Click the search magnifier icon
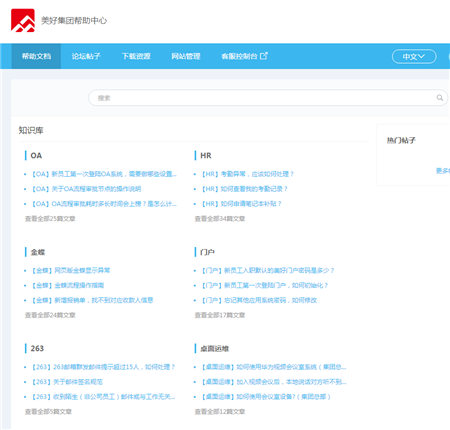 click(x=440, y=98)
